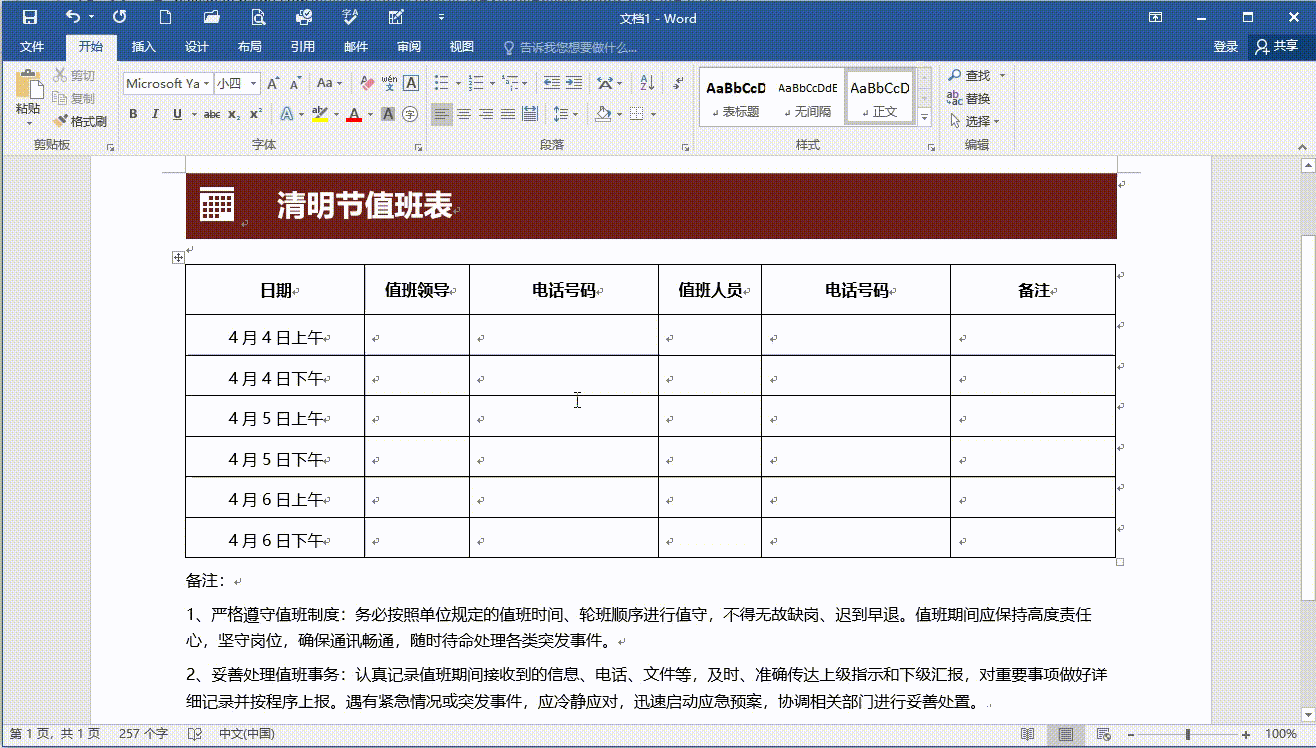Clear all formatting with the eraser icon

point(367,83)
